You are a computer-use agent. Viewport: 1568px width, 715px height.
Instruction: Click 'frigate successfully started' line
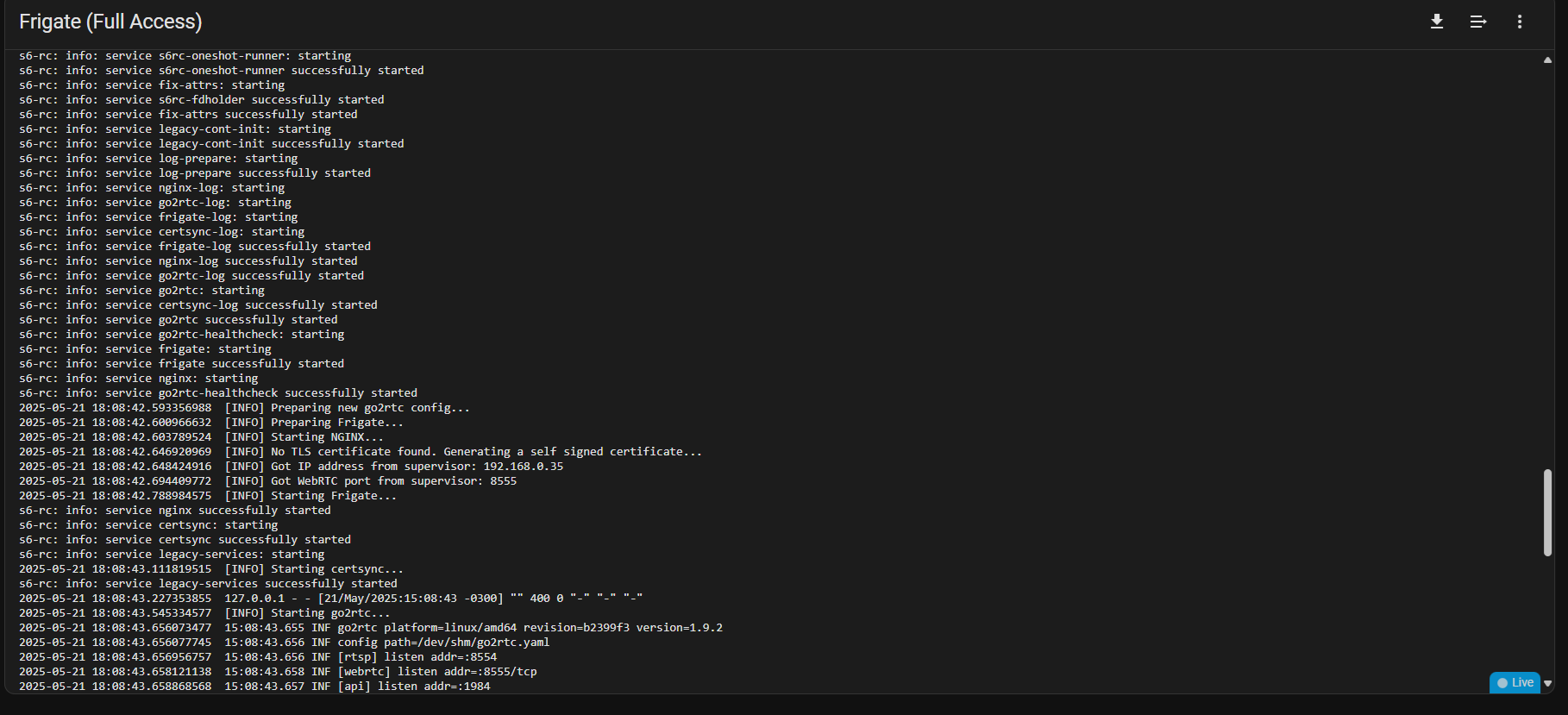[x=182, y=364]
